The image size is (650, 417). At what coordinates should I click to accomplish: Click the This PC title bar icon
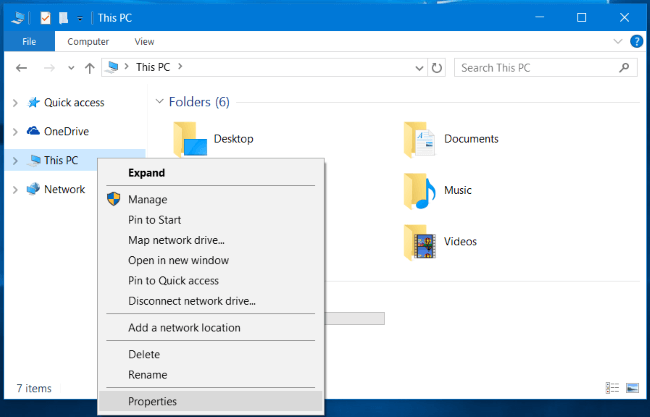18,18
